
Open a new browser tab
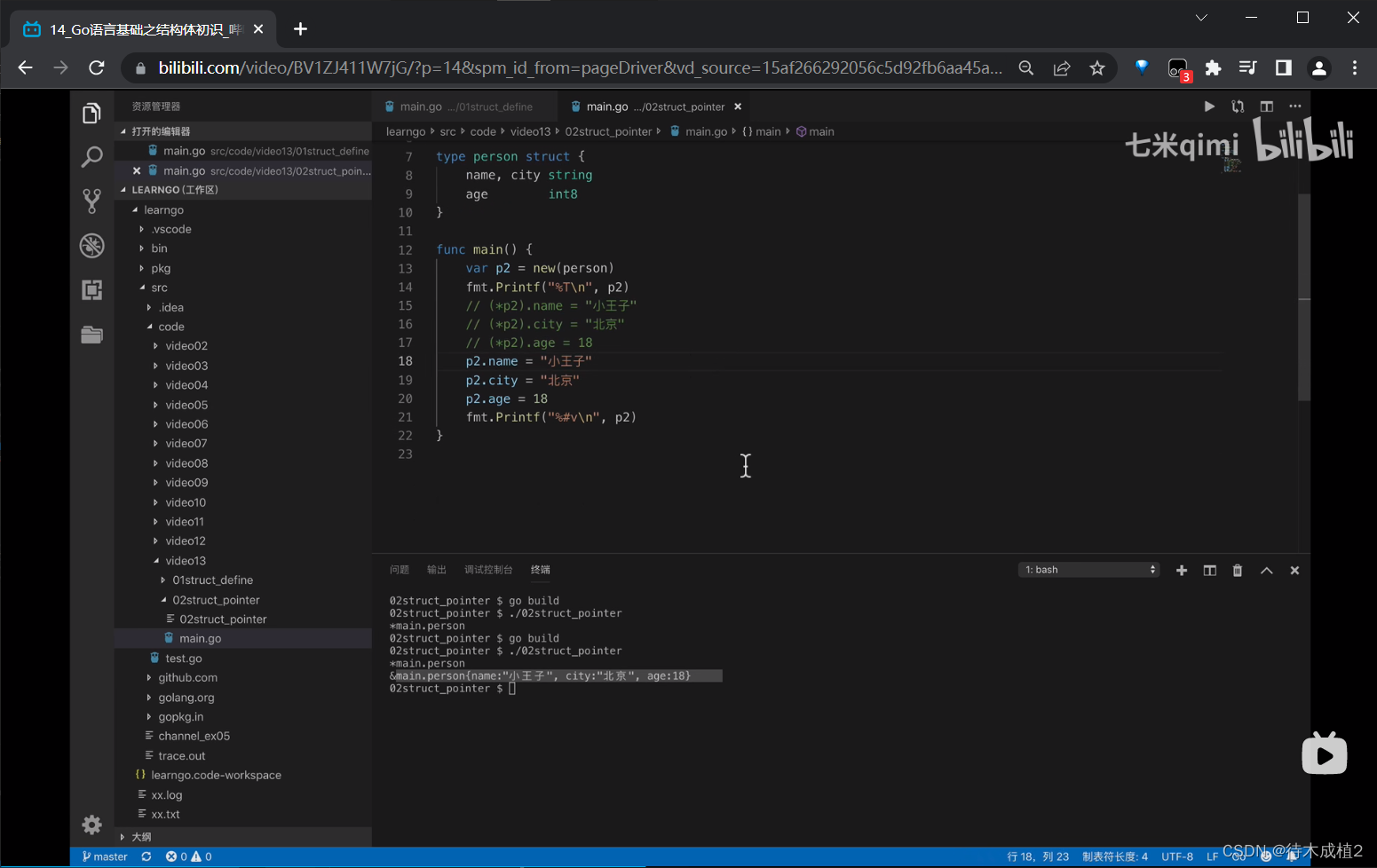pos(301,29)
